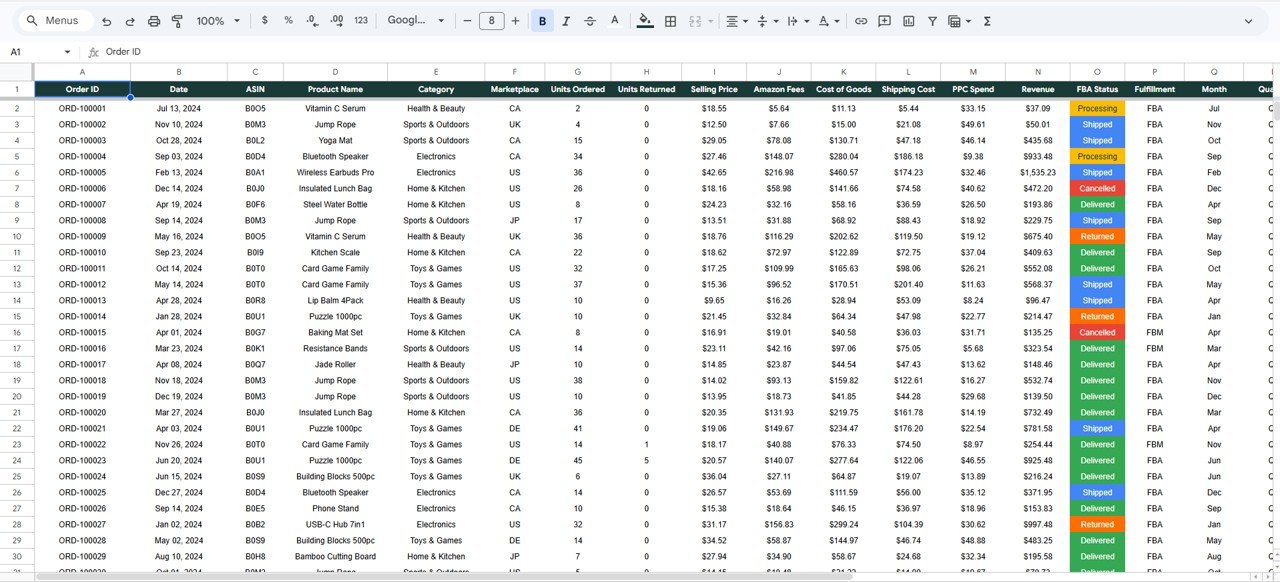1280x582 pixels.
Task: Open the horizontal align dropdown
Action: 736,20
